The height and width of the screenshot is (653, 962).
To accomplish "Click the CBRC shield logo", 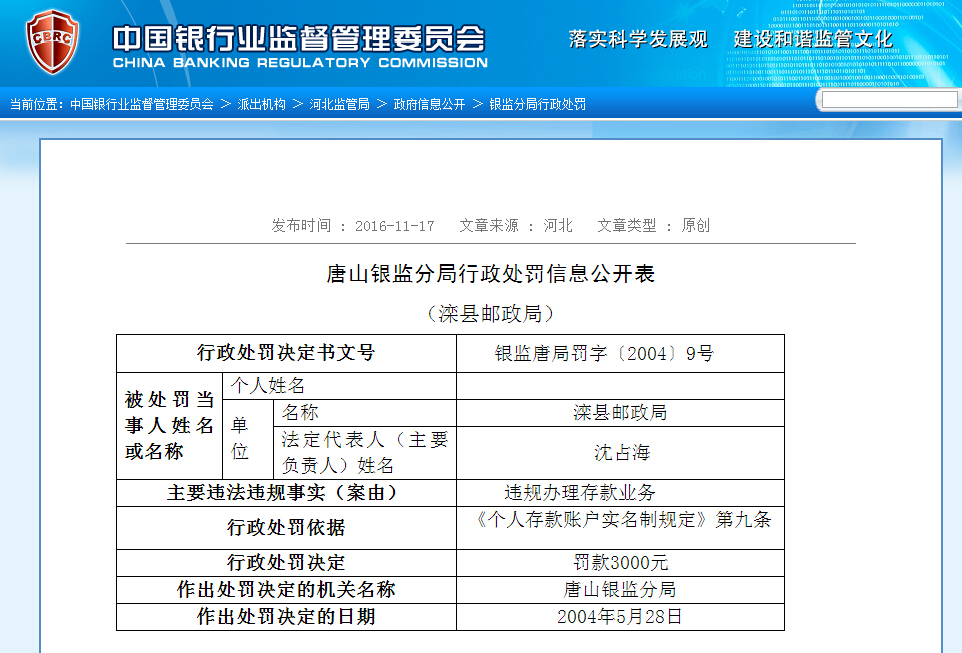I will [52, 42].
